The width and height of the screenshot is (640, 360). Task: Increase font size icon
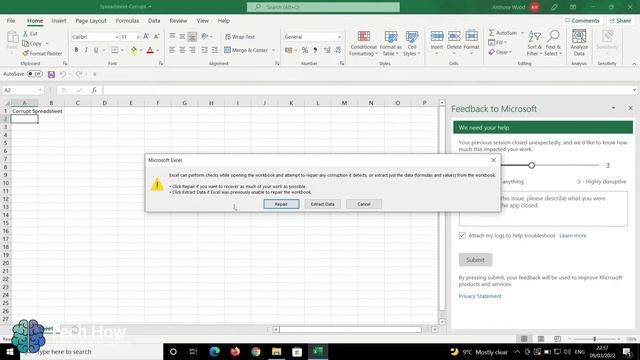coord(146,37)
